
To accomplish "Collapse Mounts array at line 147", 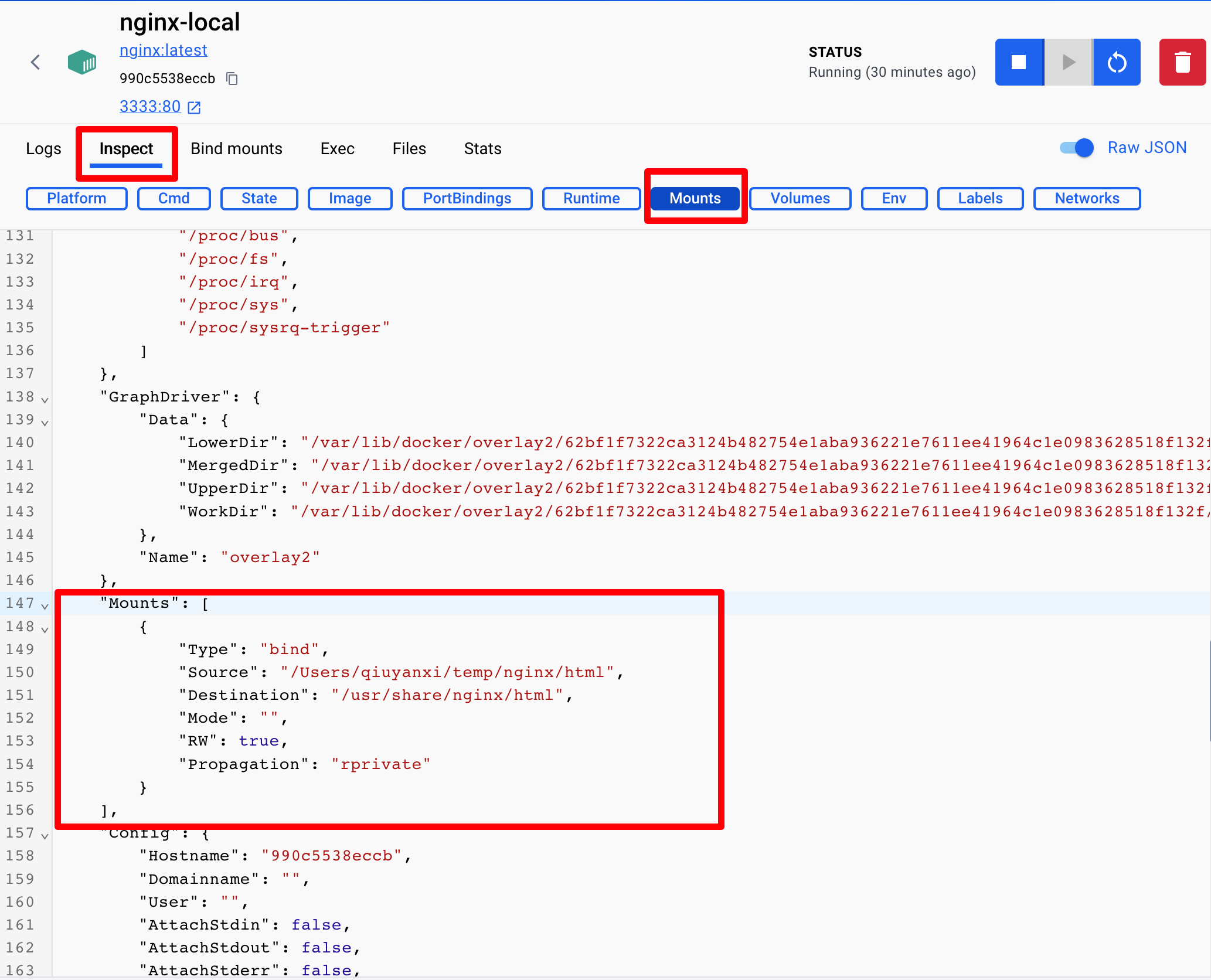I will pyautogui.click(x=45, y=606).
